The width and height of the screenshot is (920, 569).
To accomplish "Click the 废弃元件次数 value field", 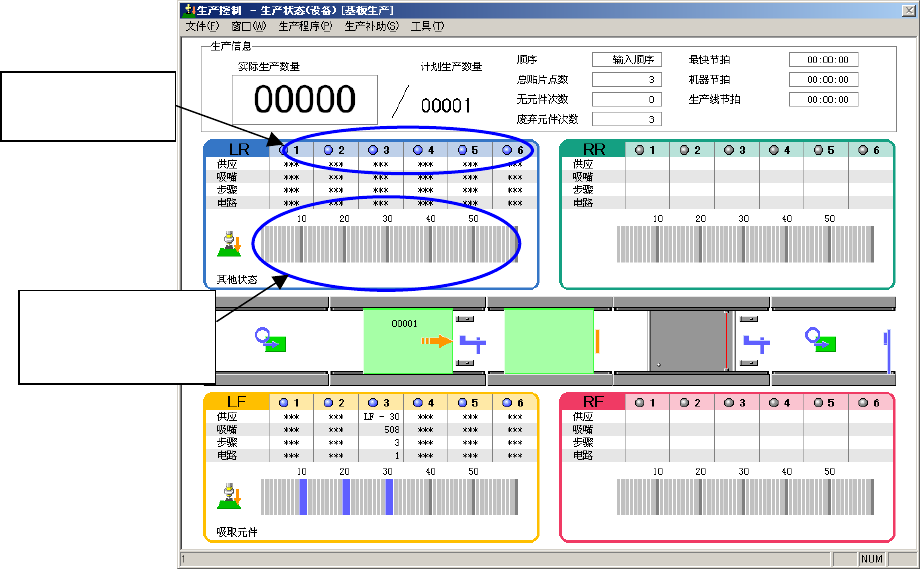I will coord(627,119).
